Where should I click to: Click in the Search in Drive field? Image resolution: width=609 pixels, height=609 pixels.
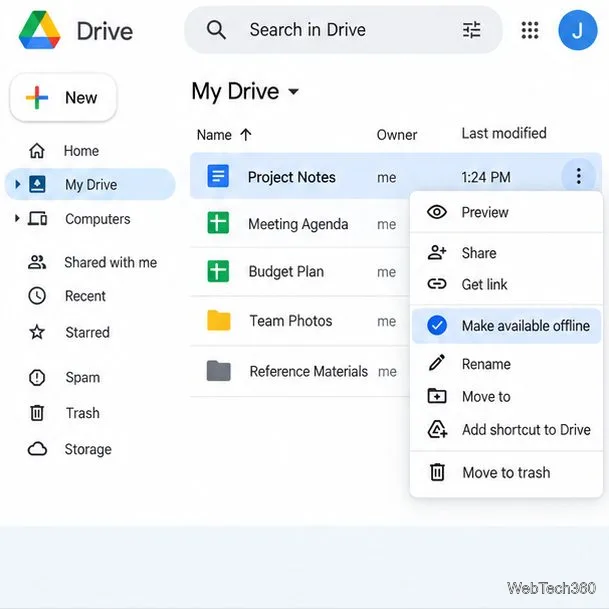344,30
